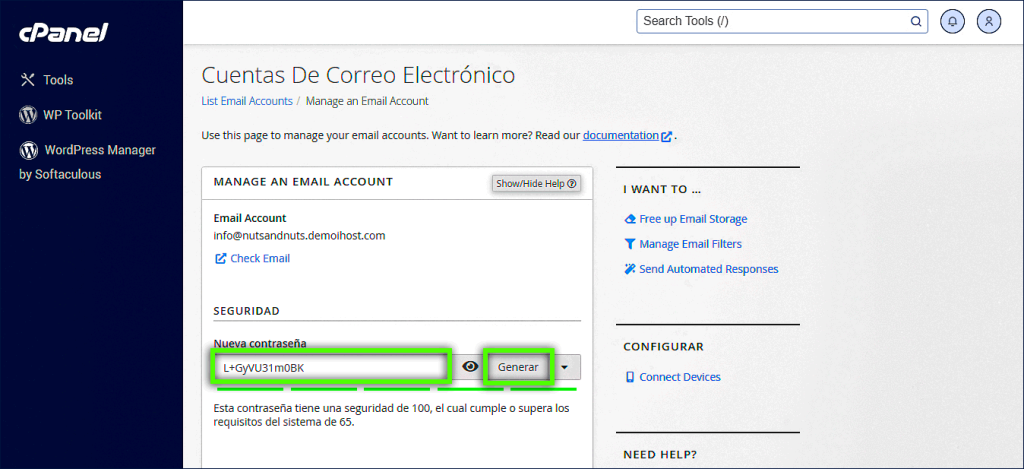Viewport: 1024px width, 469px height.
Task: Open Tools in the sidebar menu
Action: point(58,80)
